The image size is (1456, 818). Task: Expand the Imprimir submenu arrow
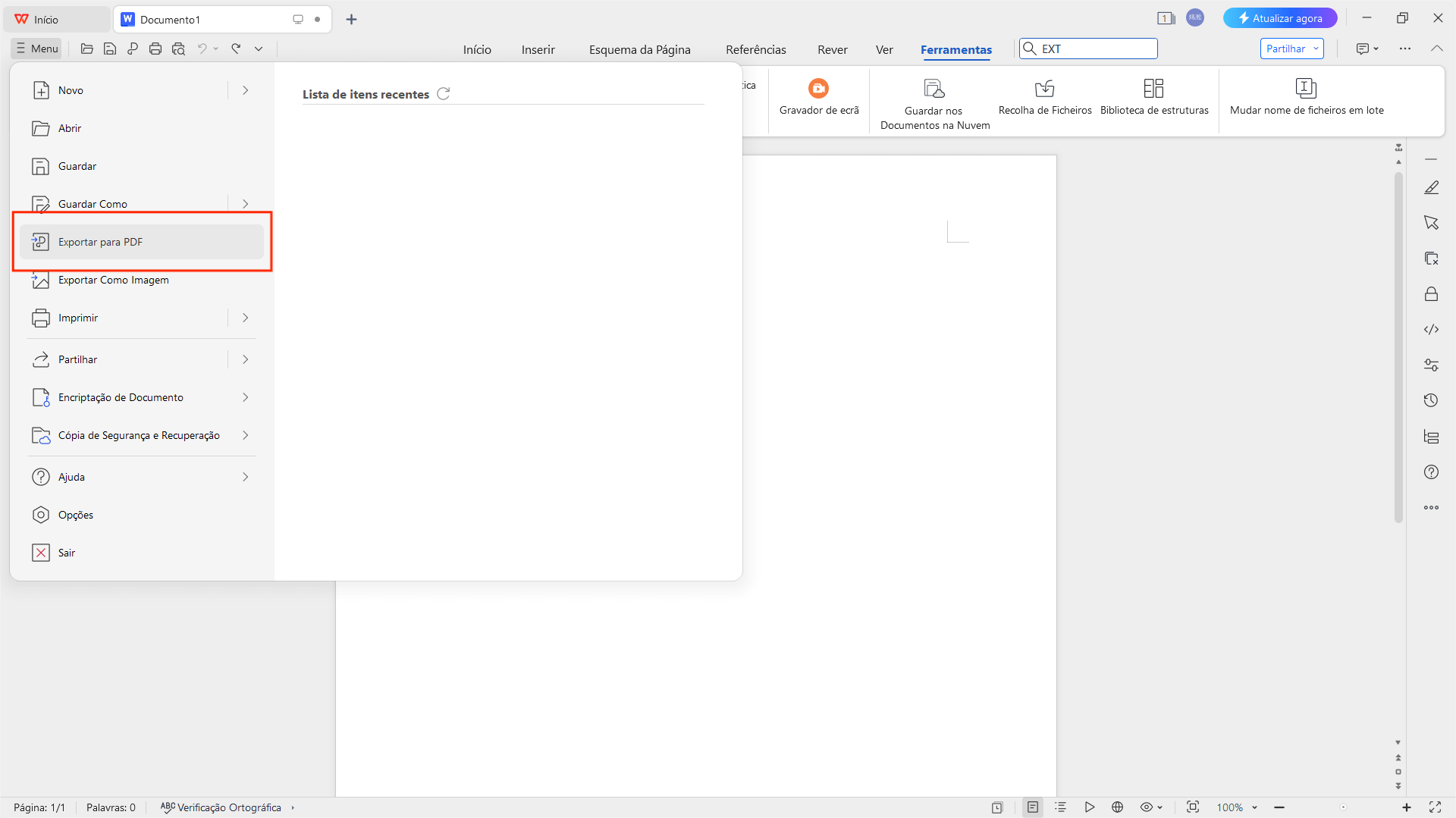tap(245, 318)
